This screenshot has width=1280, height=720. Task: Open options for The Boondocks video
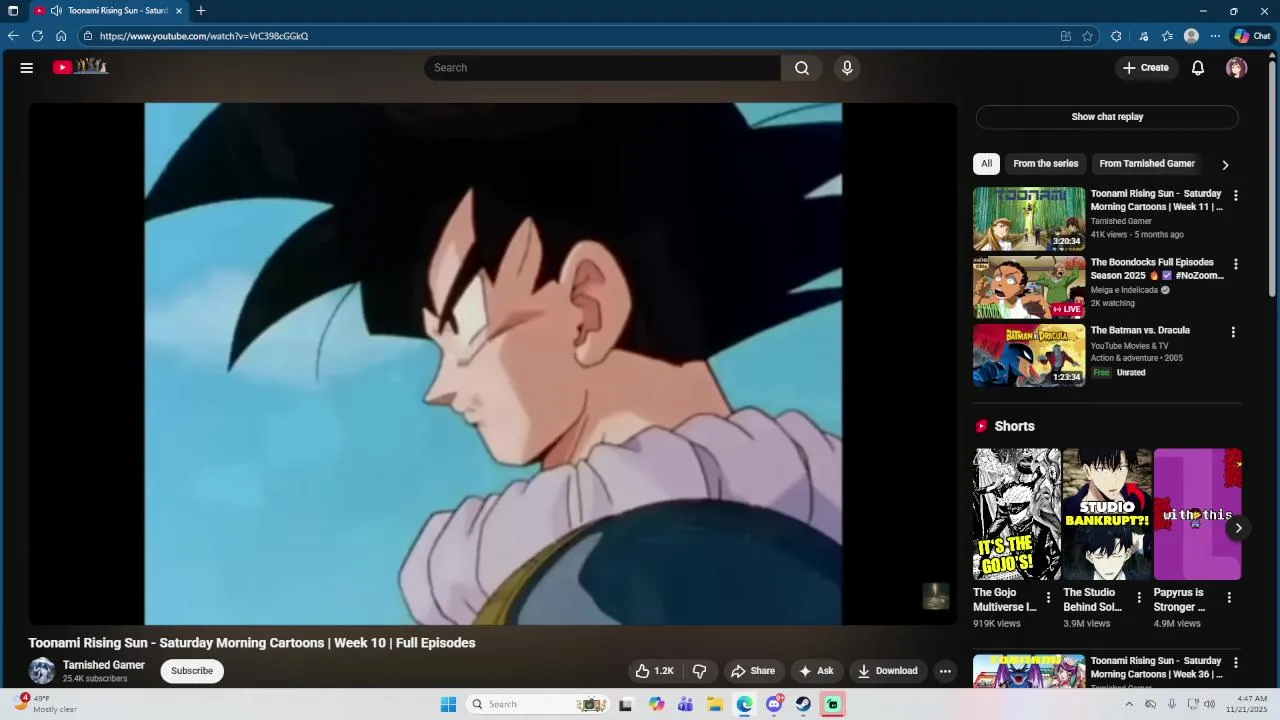coord(1235,265)
